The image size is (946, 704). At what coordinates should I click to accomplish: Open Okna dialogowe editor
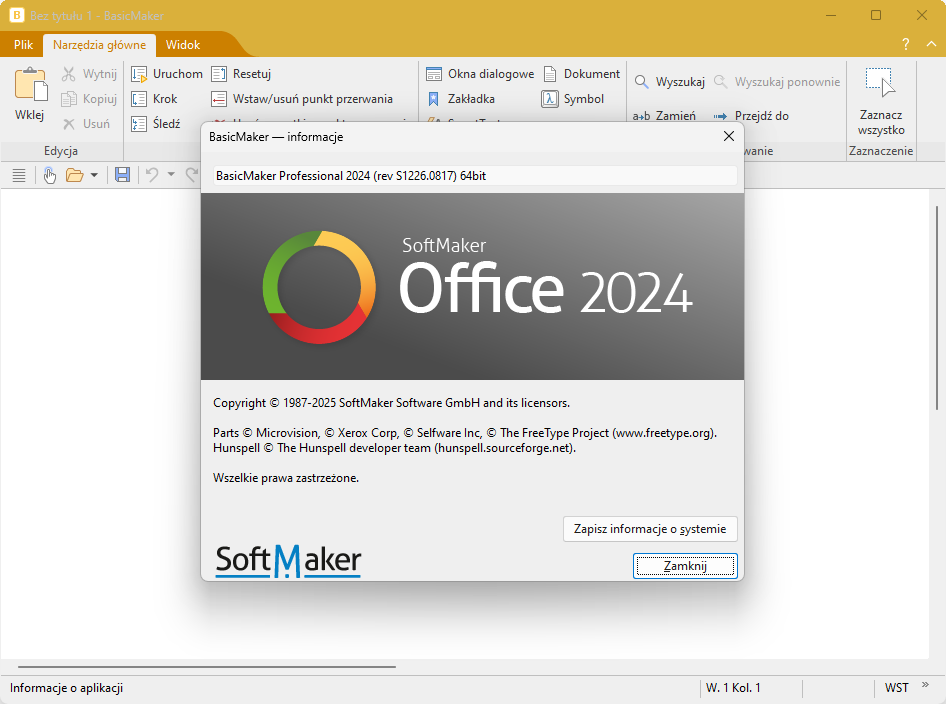point(480,74)
